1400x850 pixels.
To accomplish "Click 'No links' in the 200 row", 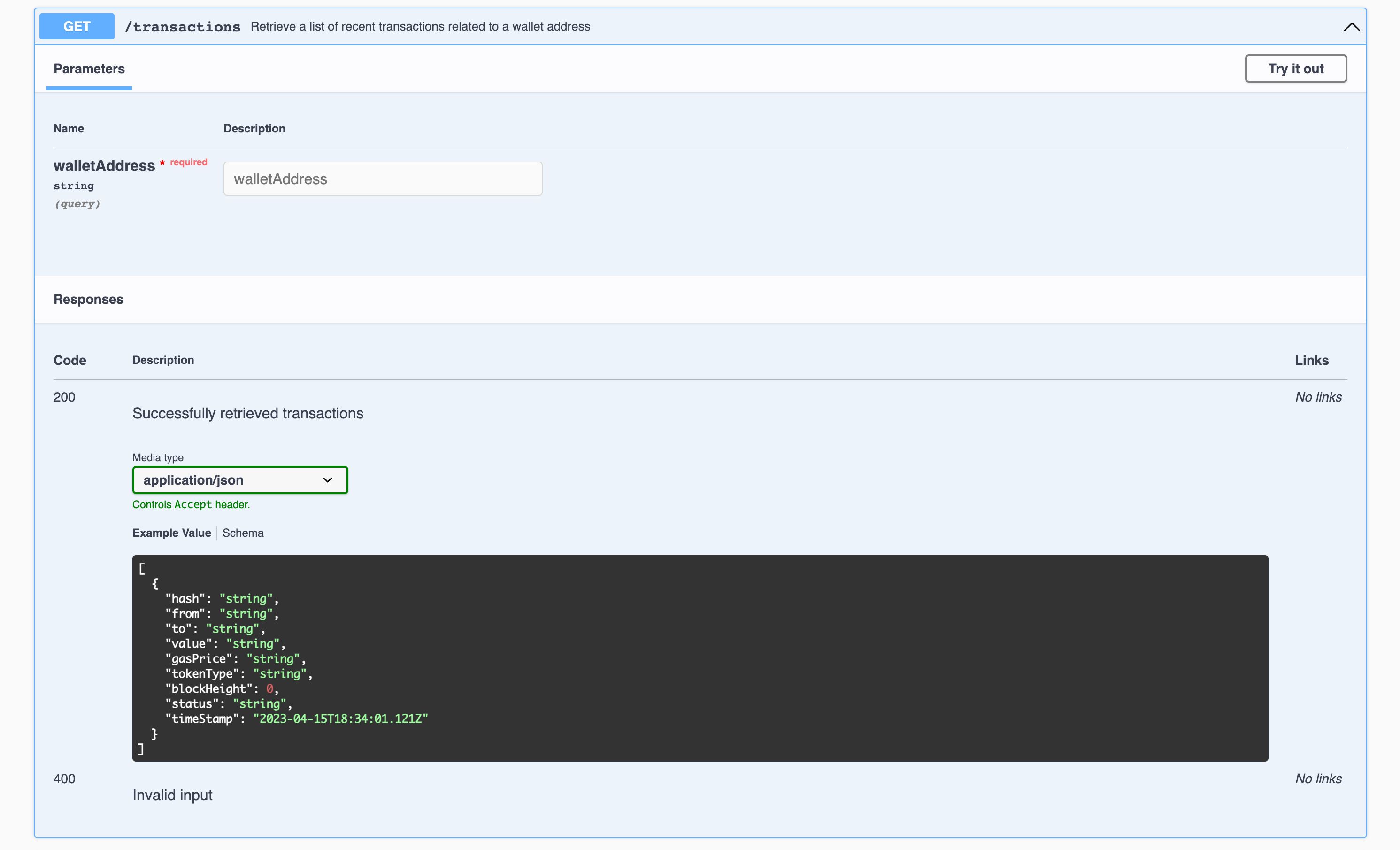I will point(1318,397).
